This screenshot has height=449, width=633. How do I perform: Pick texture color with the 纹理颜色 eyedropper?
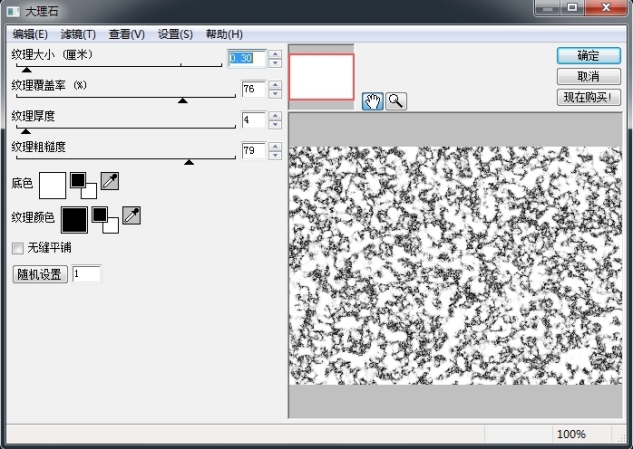(131, 216)
